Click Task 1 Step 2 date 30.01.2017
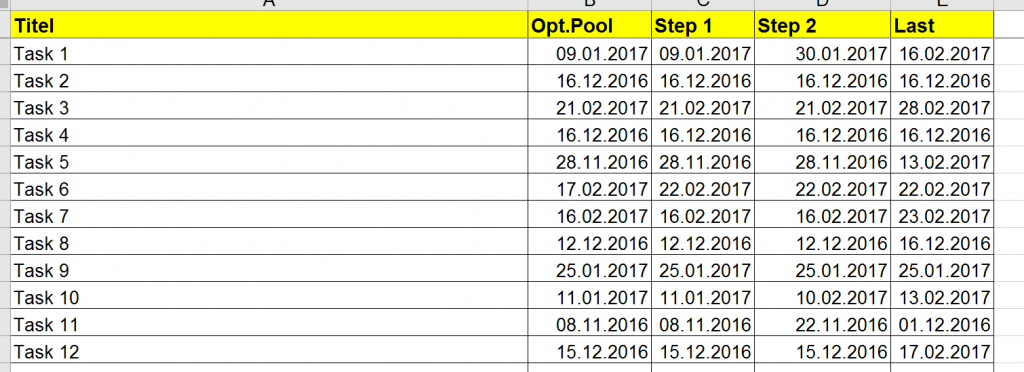 coord(823,54)
